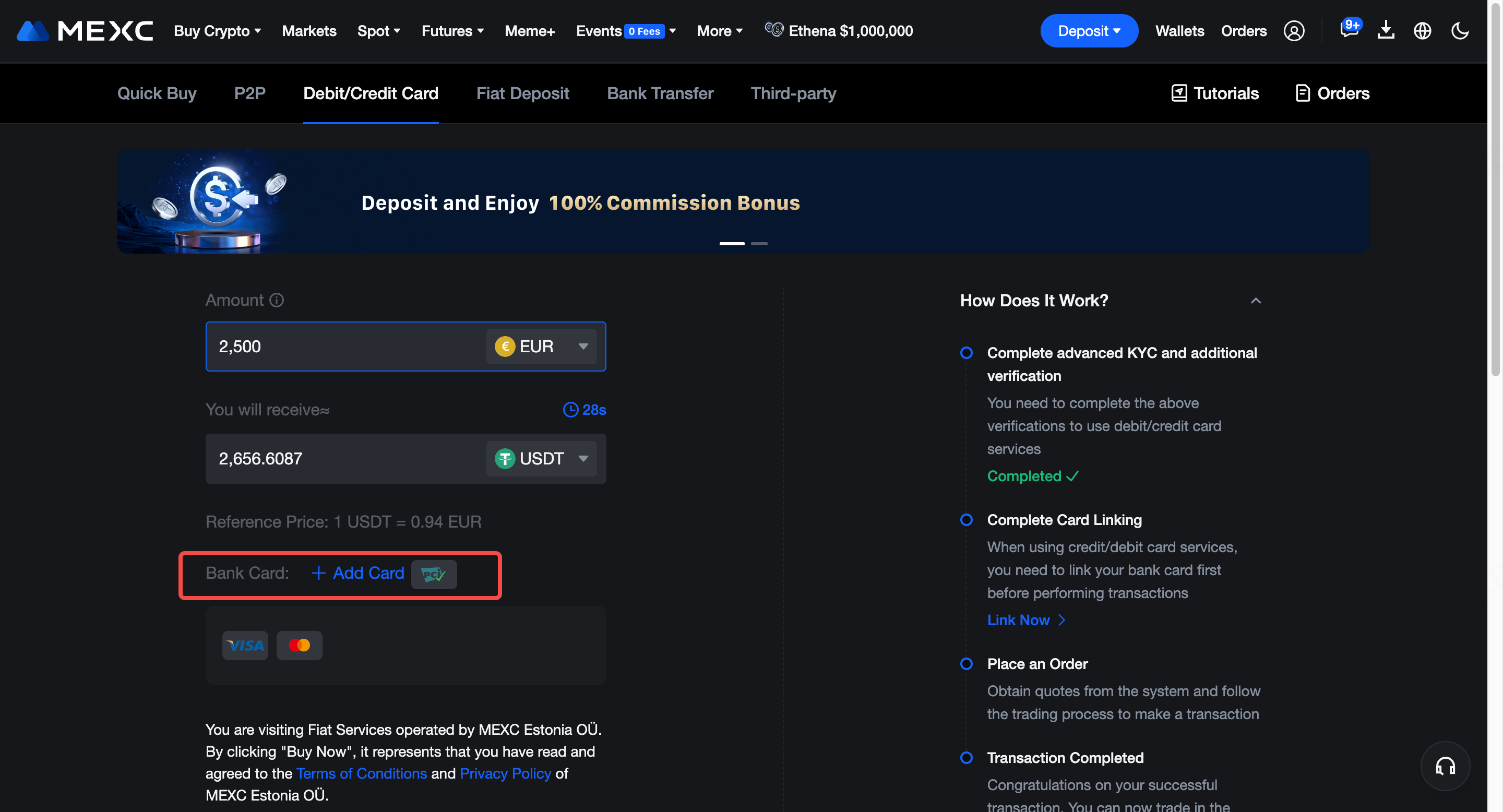This screenshot has width=1503, height=812.
Task: Click the Place an Order heading
Action: (x=1037, y=664)
